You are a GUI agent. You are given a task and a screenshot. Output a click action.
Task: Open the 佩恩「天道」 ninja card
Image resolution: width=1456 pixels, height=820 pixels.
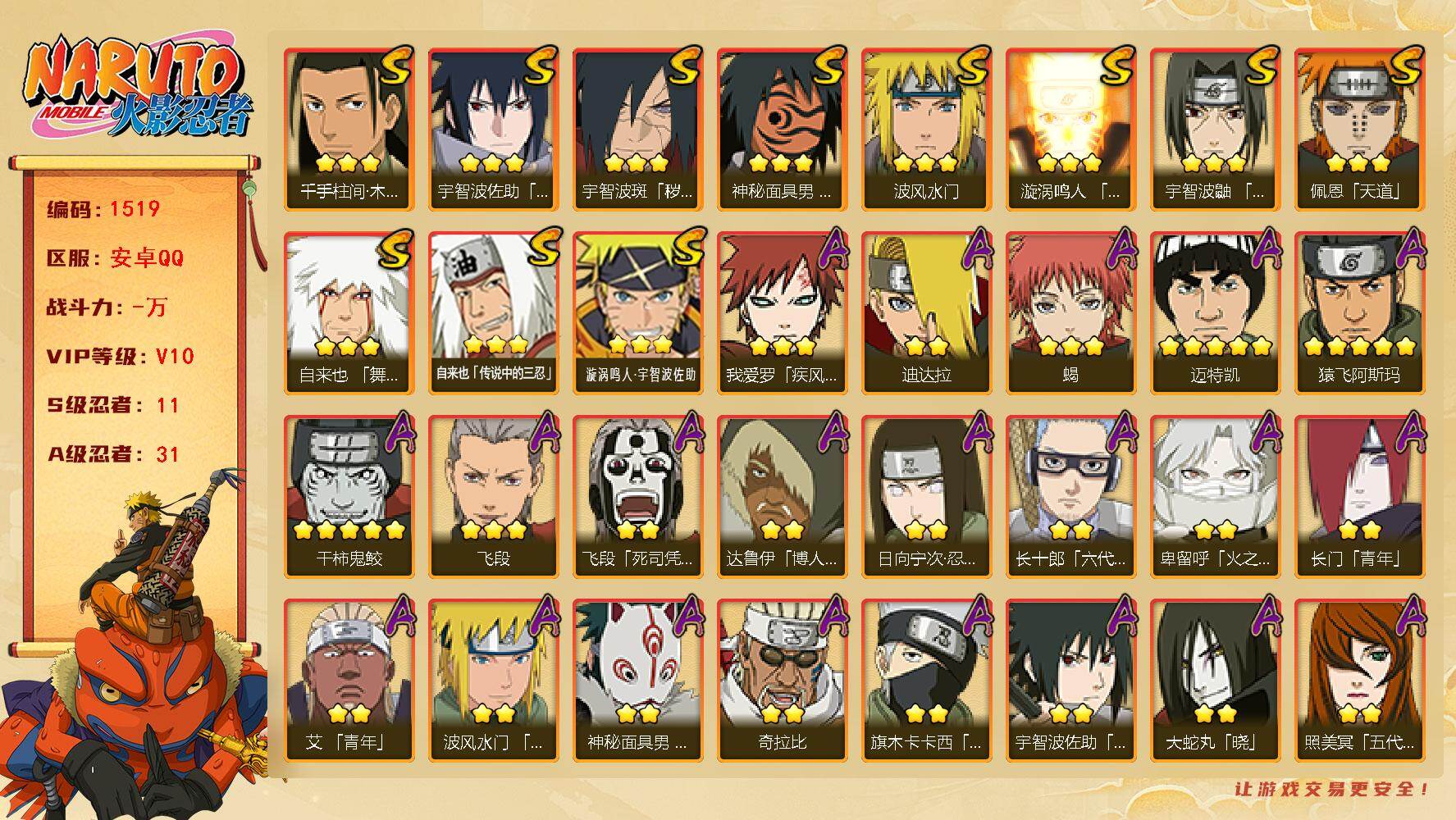coord(1359,129)
